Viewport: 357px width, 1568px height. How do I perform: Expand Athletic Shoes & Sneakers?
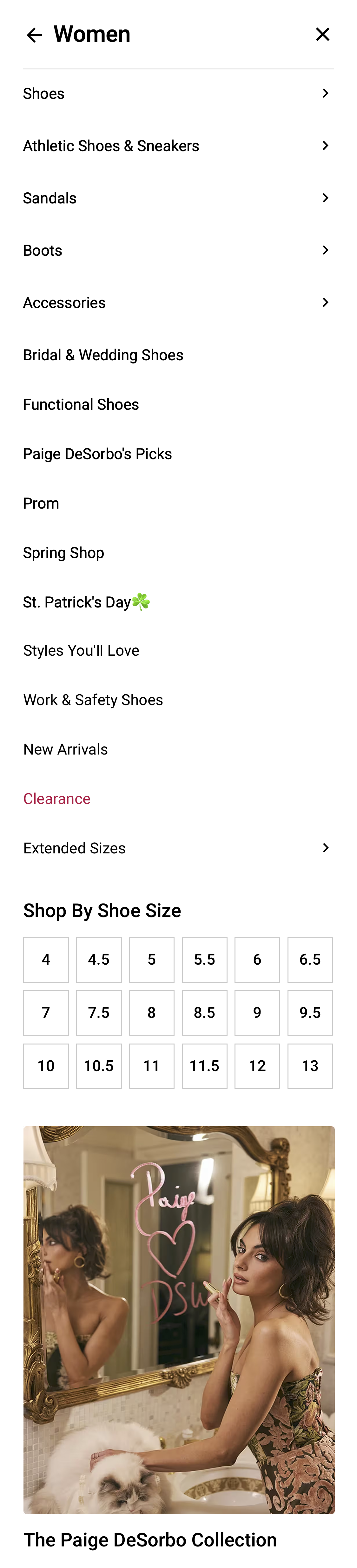[325, 145]
